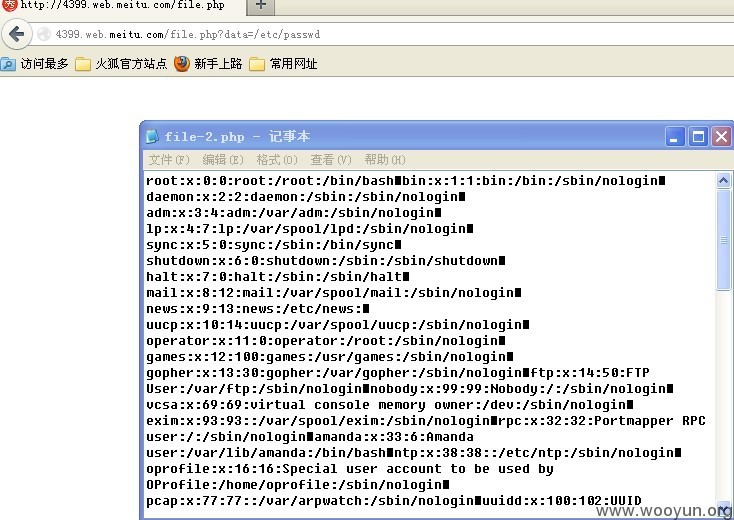Open the 编辑(E) menu in Notepad

[223, 160]
